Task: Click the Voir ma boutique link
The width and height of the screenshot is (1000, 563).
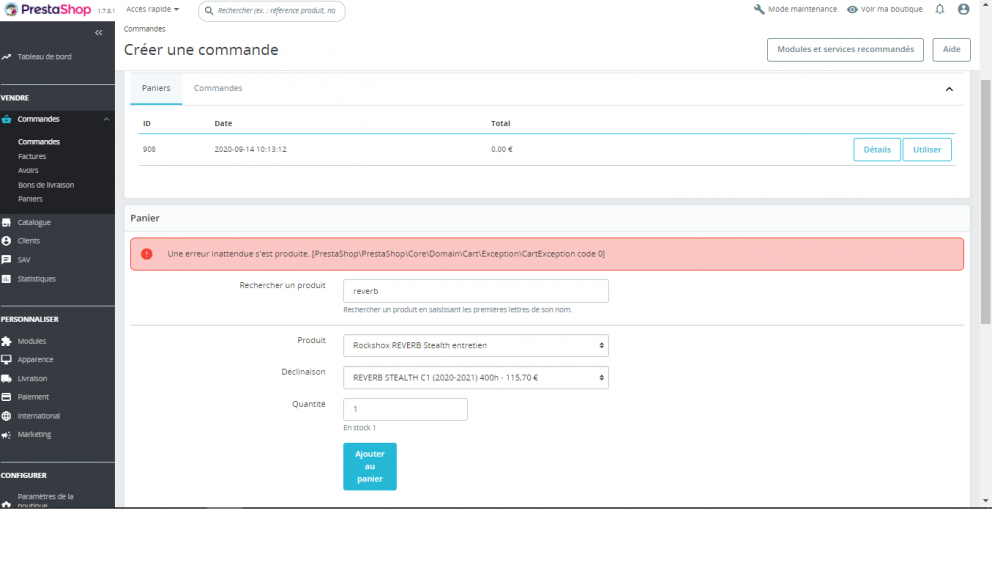Action: pyautogui.click(x=892, y=10)
